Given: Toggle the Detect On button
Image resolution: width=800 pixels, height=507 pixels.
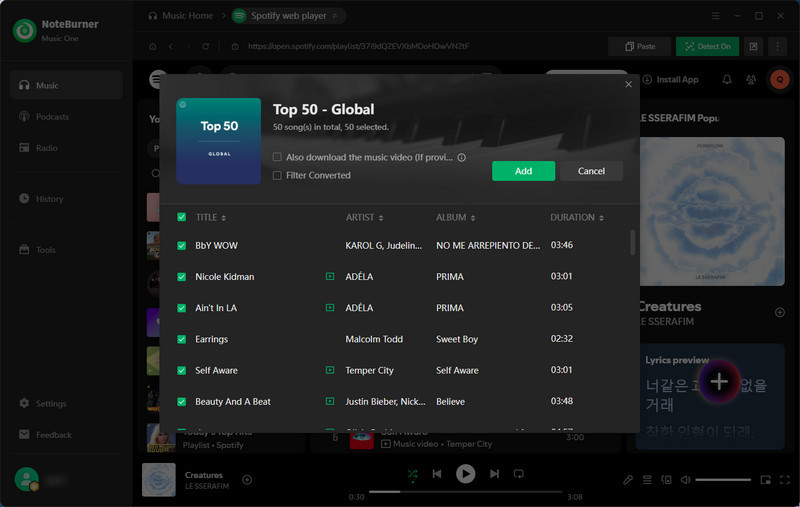Looking at the screenshot, I should [707, 46].
